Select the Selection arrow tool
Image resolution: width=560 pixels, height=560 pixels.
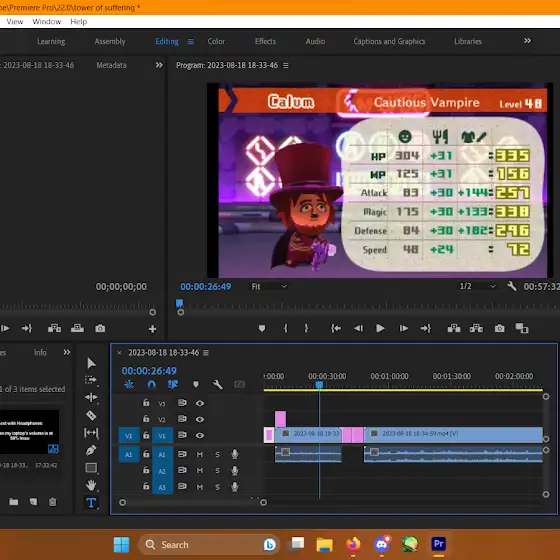91,363
